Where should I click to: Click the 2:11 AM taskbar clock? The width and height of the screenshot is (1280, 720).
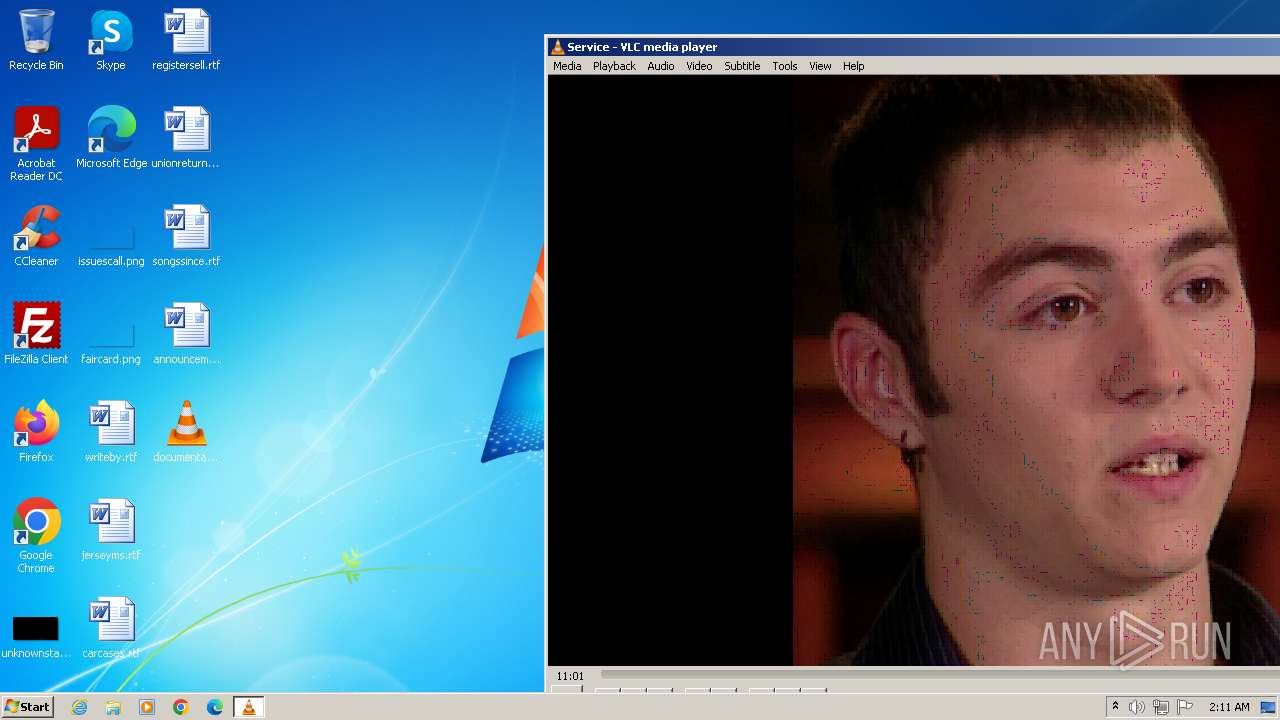click(1229, 707)
